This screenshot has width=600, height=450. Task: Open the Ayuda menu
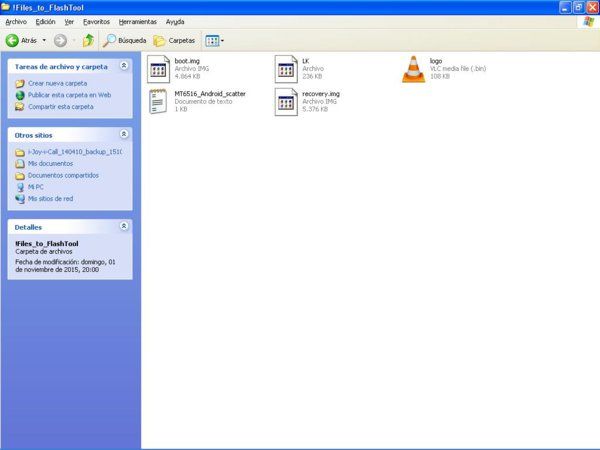click(x=175, y=22)
